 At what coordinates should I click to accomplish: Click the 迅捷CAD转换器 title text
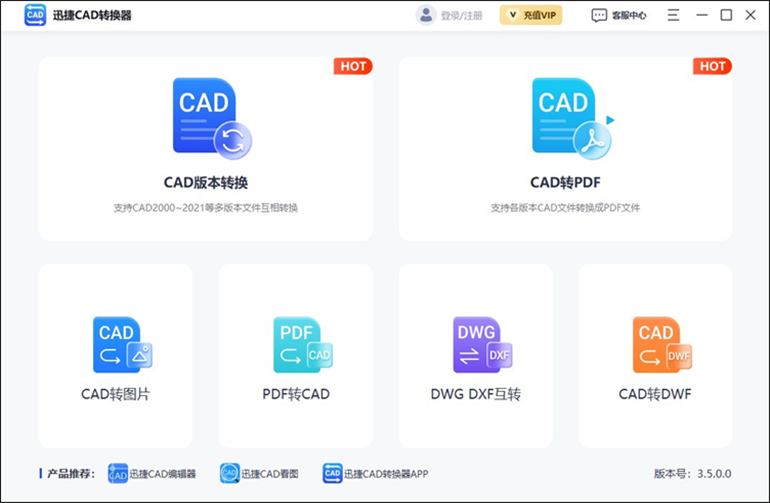(92, 16)
